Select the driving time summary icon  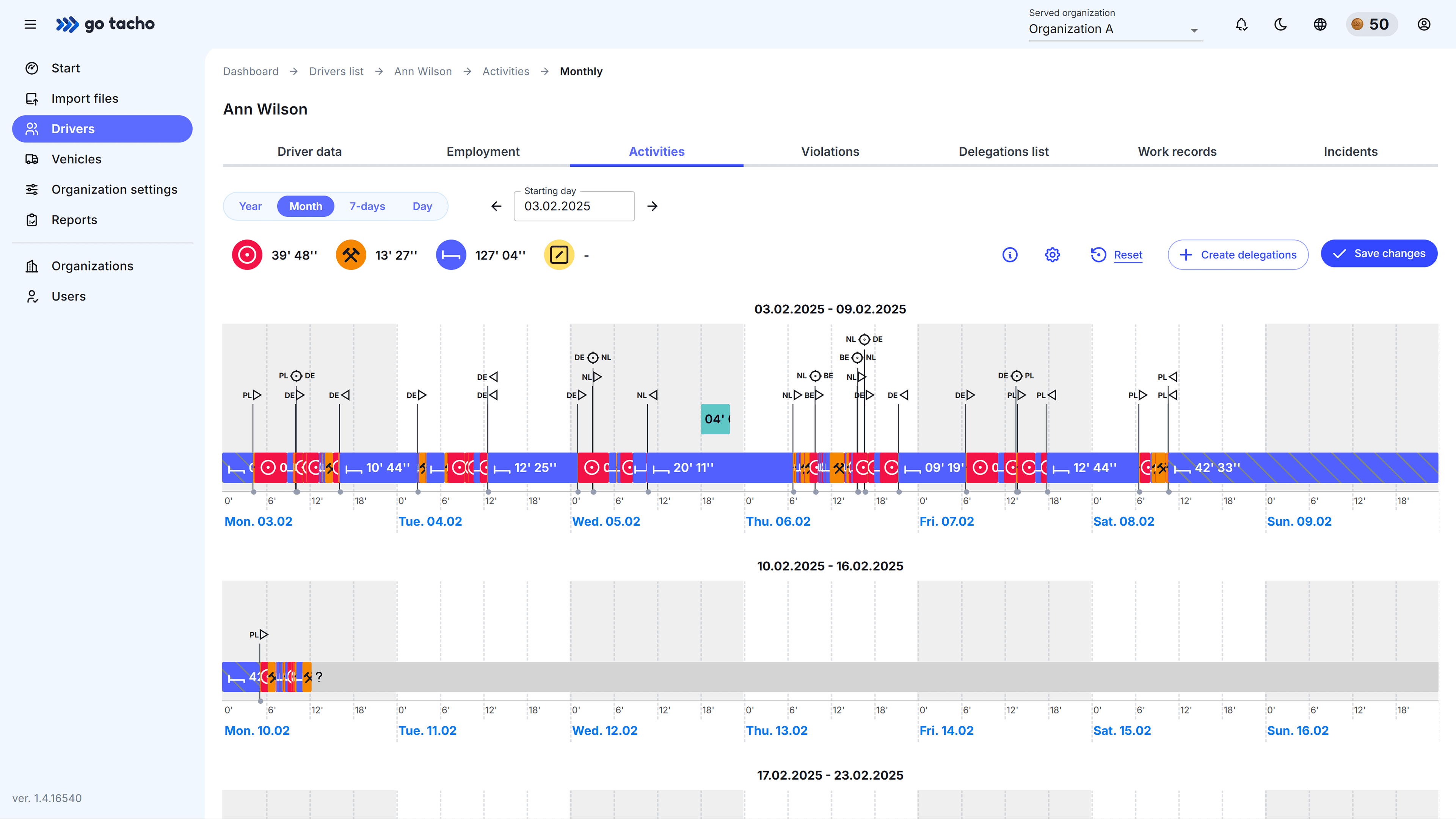click(x=246, y=255)
